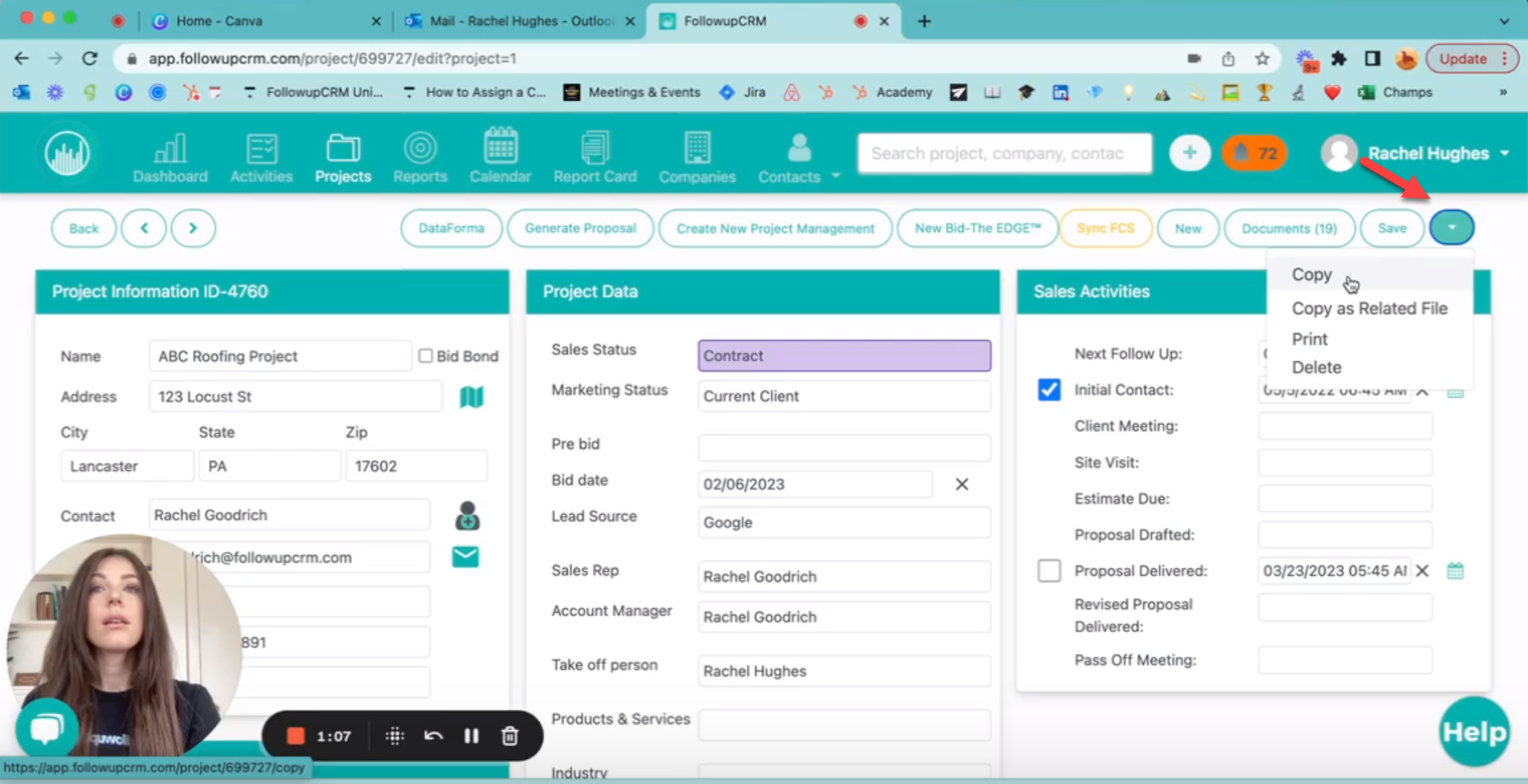The width and height of the screenshot is (1528, 784).
Task: Stop the recording with red square
Action: (296, 735)
